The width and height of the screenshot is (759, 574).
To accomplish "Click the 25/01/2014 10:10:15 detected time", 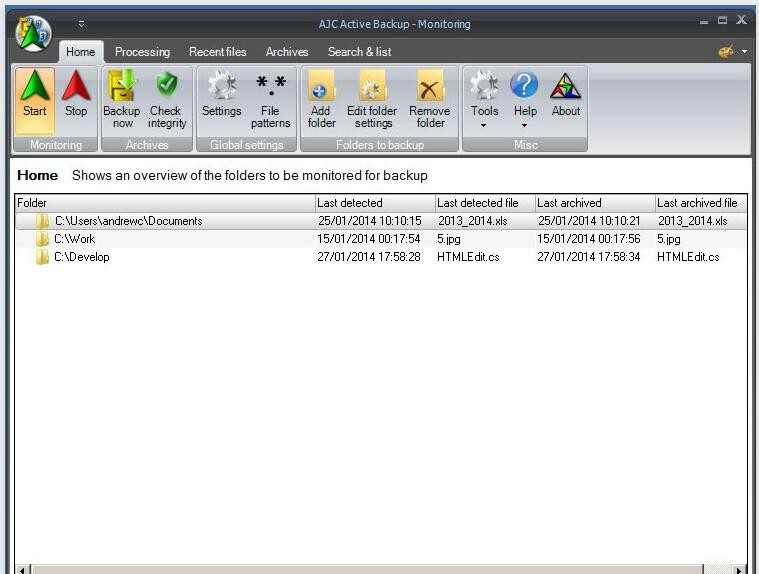I will coord(369,221).
